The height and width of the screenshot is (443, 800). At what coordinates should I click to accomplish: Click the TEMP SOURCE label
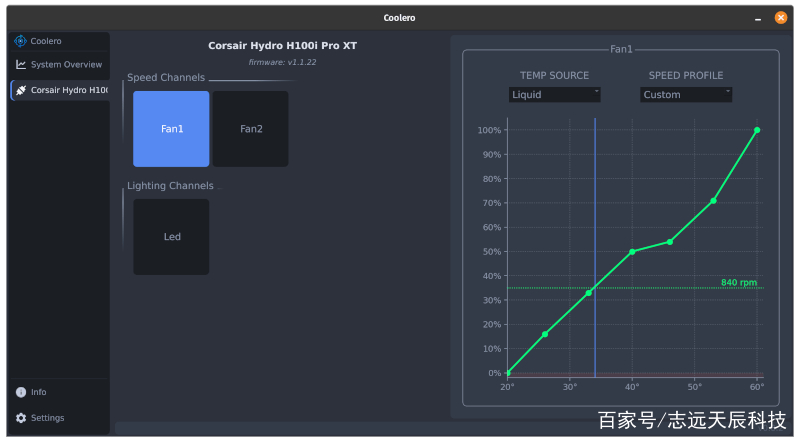[554, 76]
